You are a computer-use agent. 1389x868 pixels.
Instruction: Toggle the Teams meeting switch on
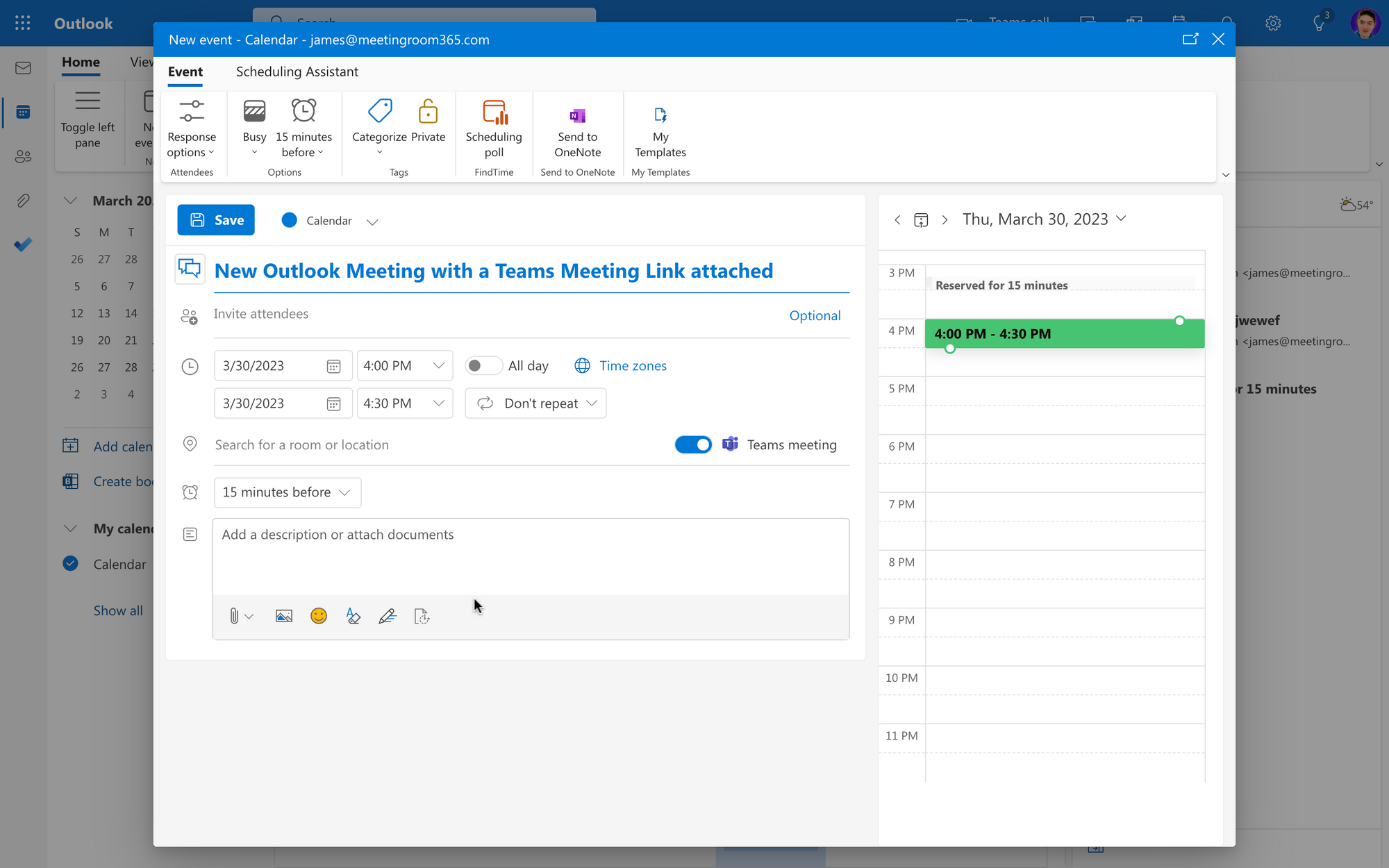(694, 444)
